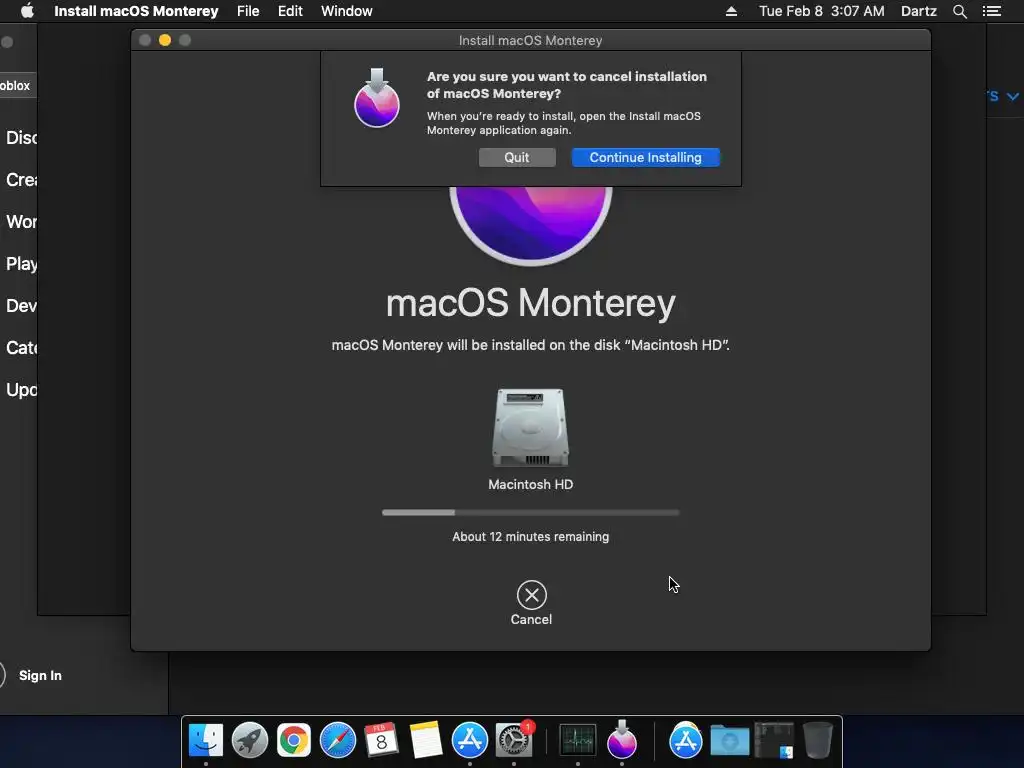Click the Macintosh HD label

click(x=530, y=484)
